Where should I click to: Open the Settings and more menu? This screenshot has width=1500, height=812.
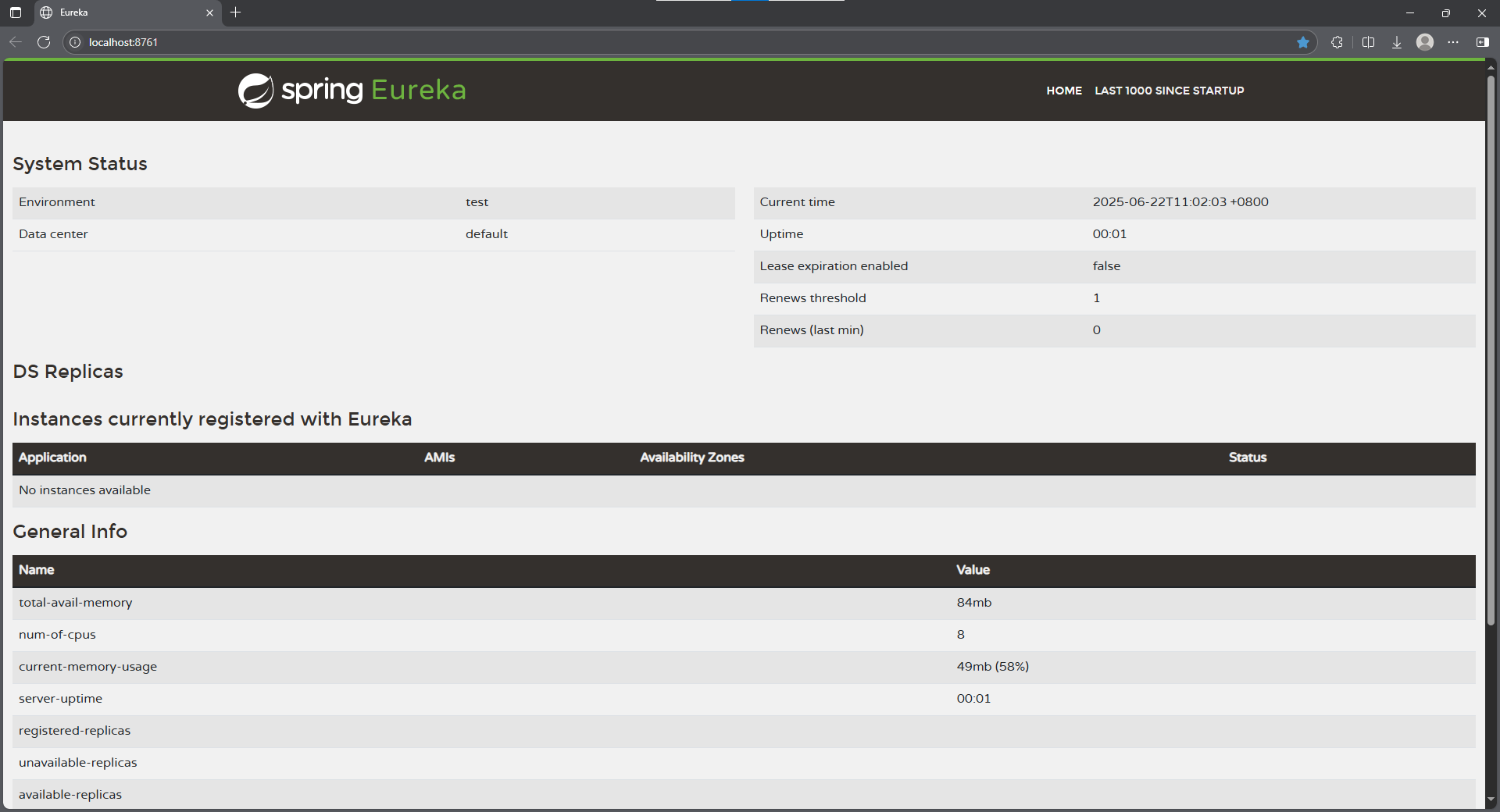(x=1454, y=42)
